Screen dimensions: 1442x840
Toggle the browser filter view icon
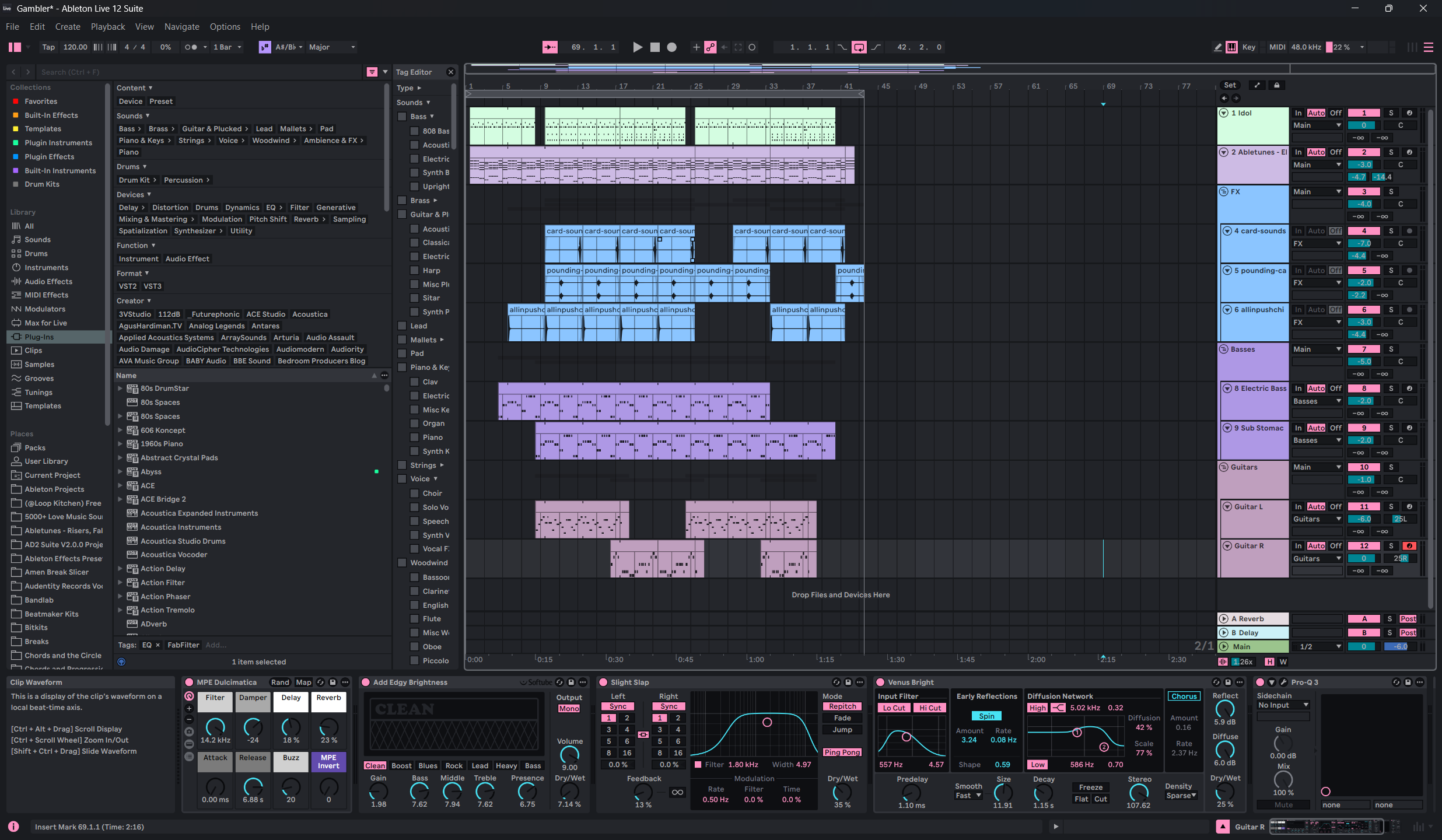click(x=372, y=72)
